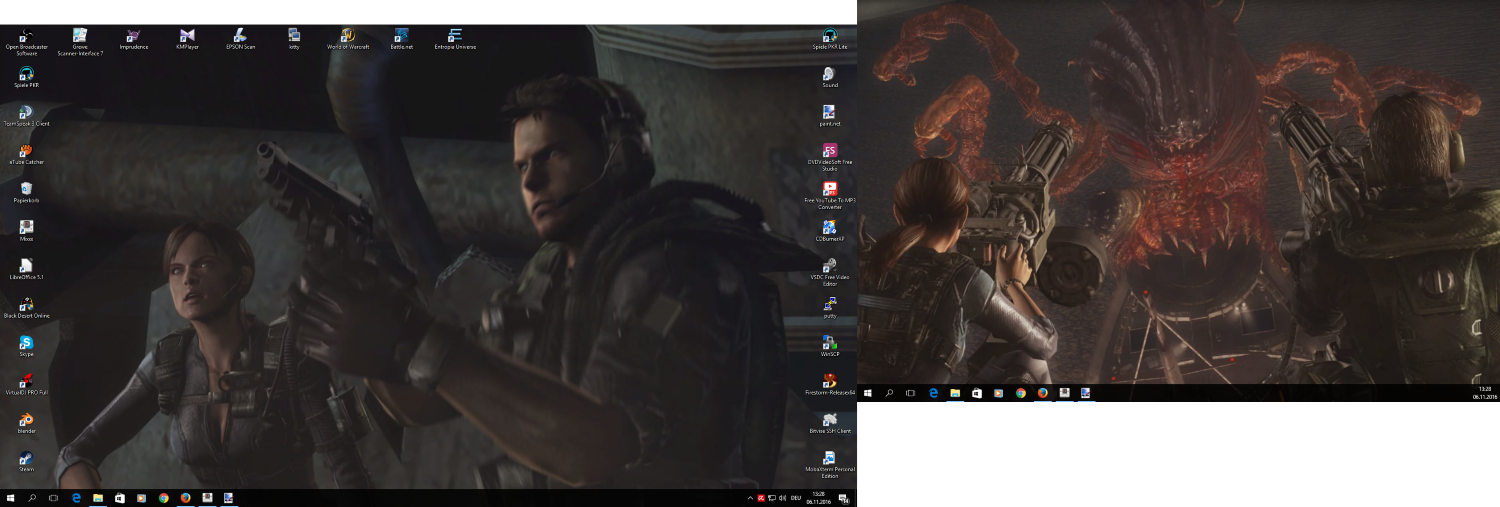The width and height of the screenshot is (1500, 507).
Task: Launch the Steam desktop icon
Action: click(x=27, y=459)
